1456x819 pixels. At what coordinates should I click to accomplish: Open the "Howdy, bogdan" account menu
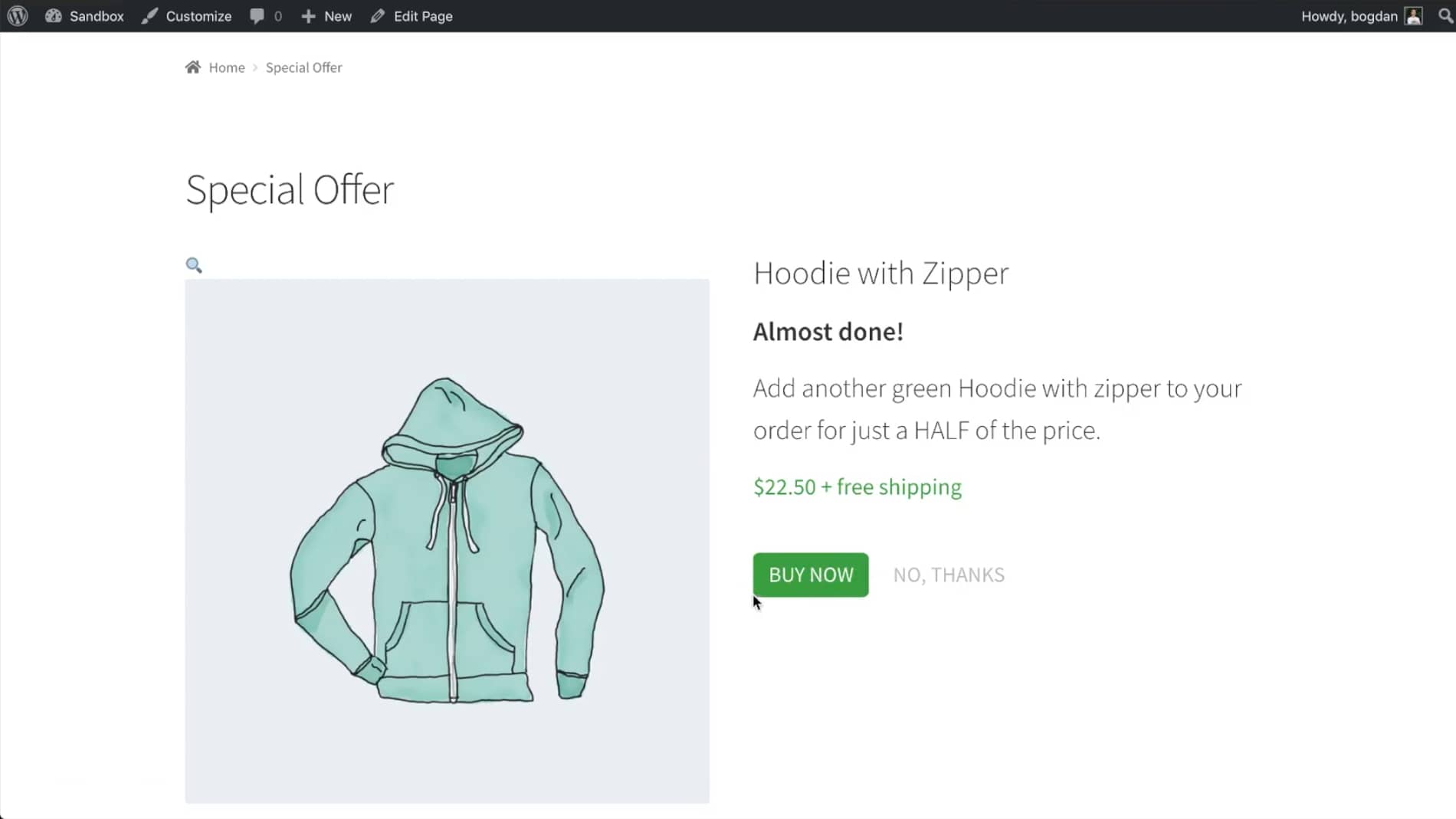click(1349, 16)
